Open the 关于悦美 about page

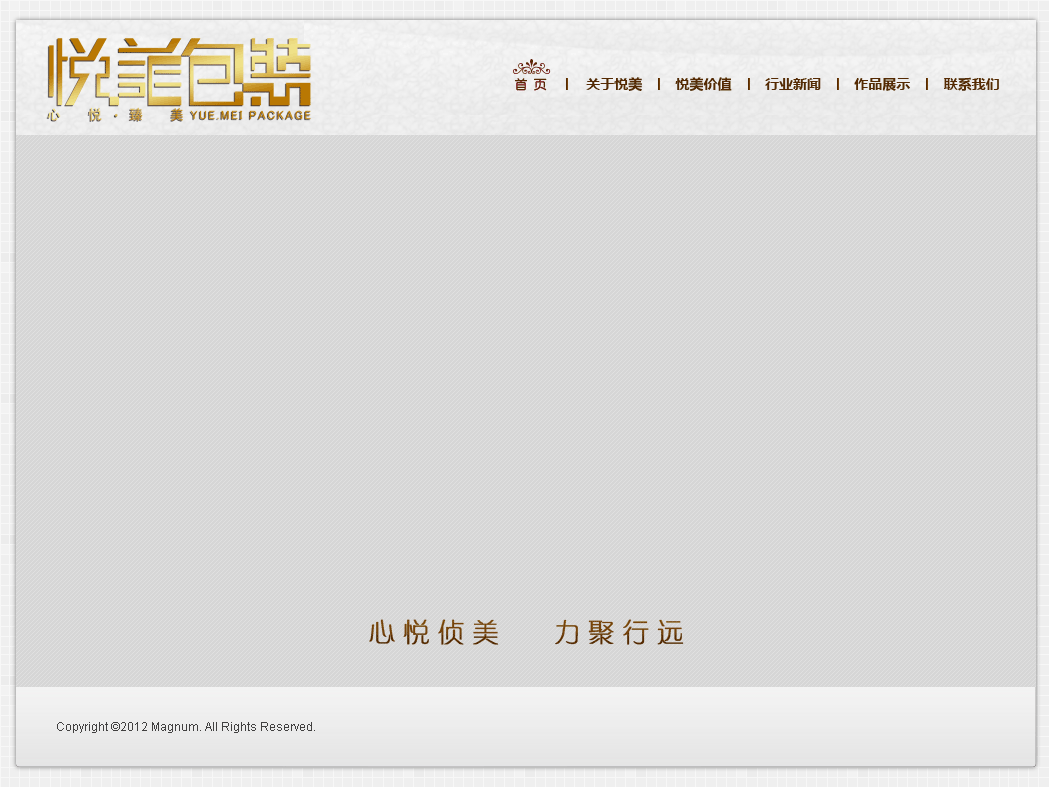coord(613,85)
